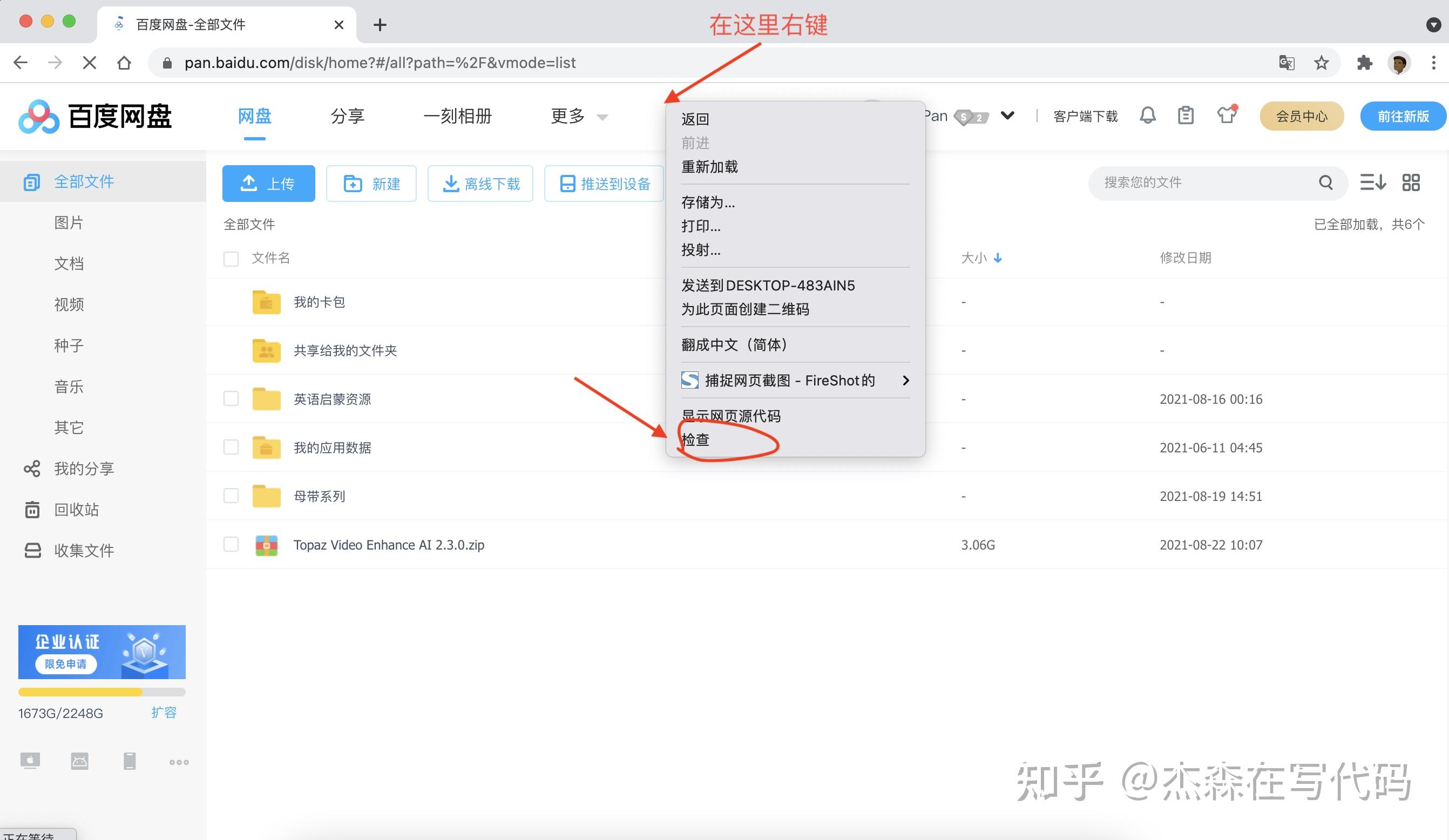Open the Chrome three-dot menu

[1433, 62]
